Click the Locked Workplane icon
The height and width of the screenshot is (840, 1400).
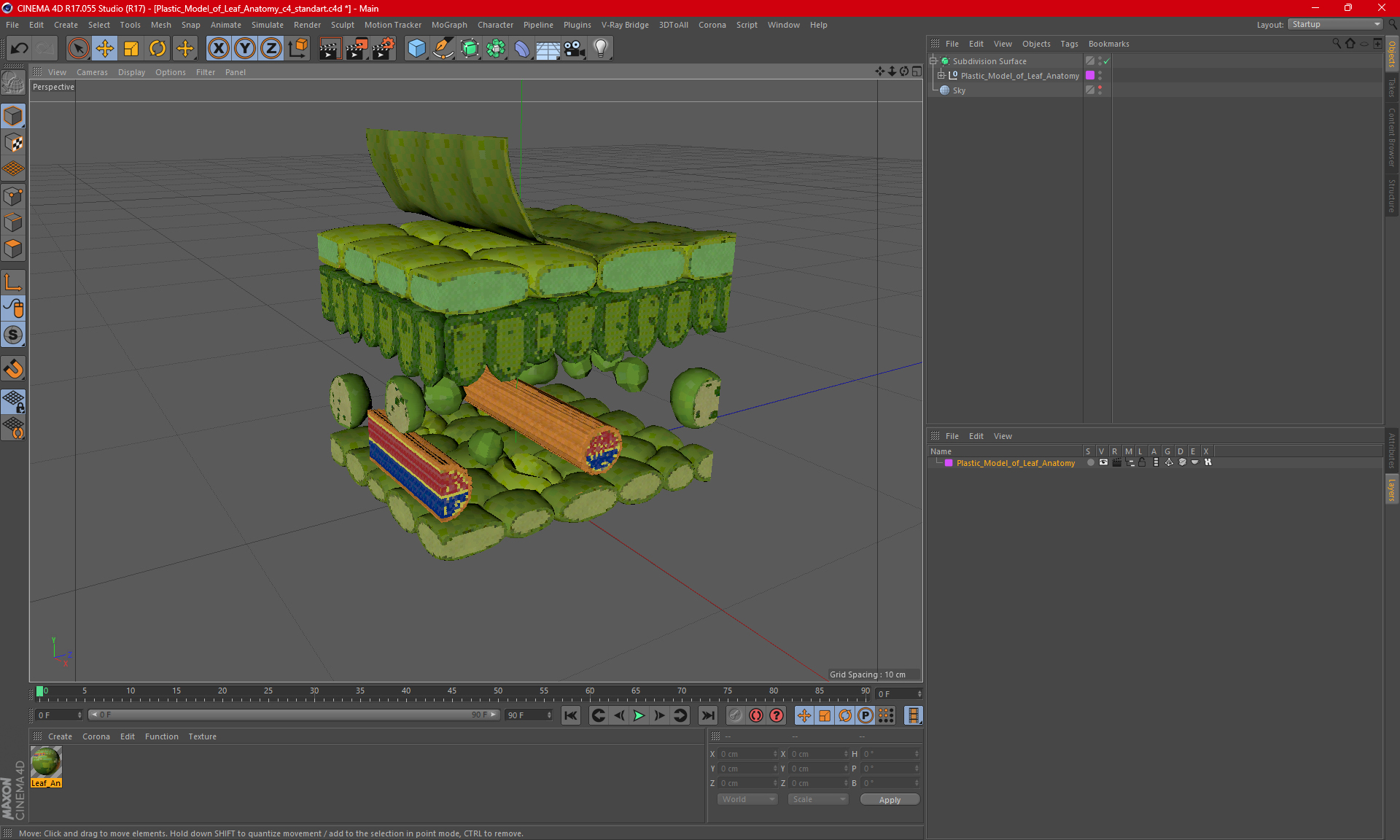pyautogui.click(x=13, y=401)
